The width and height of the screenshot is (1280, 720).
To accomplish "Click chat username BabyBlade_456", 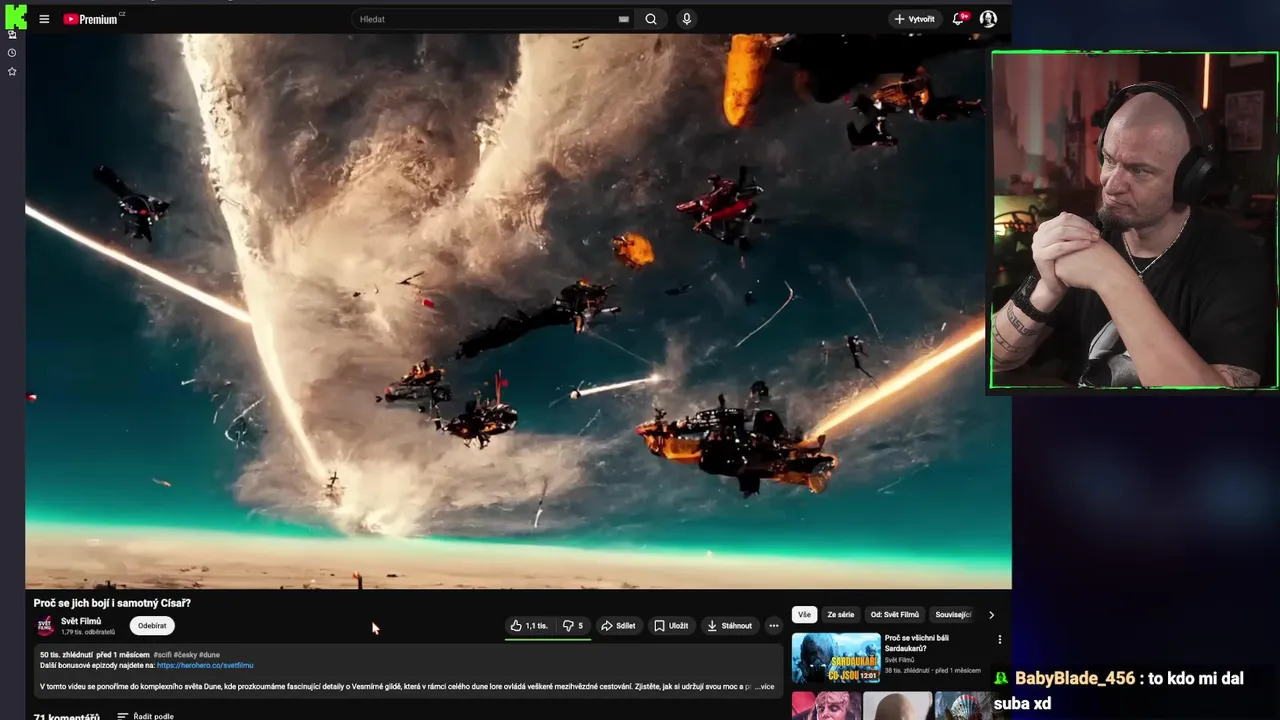I will [x=1075, y=678].
